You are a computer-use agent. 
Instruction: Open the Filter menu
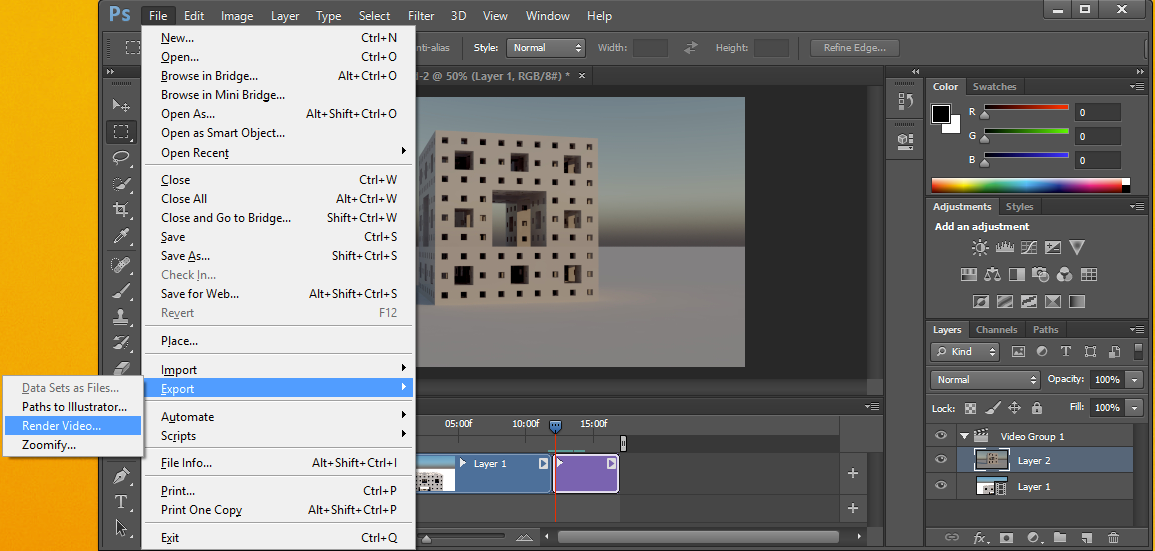pos(421,15)
